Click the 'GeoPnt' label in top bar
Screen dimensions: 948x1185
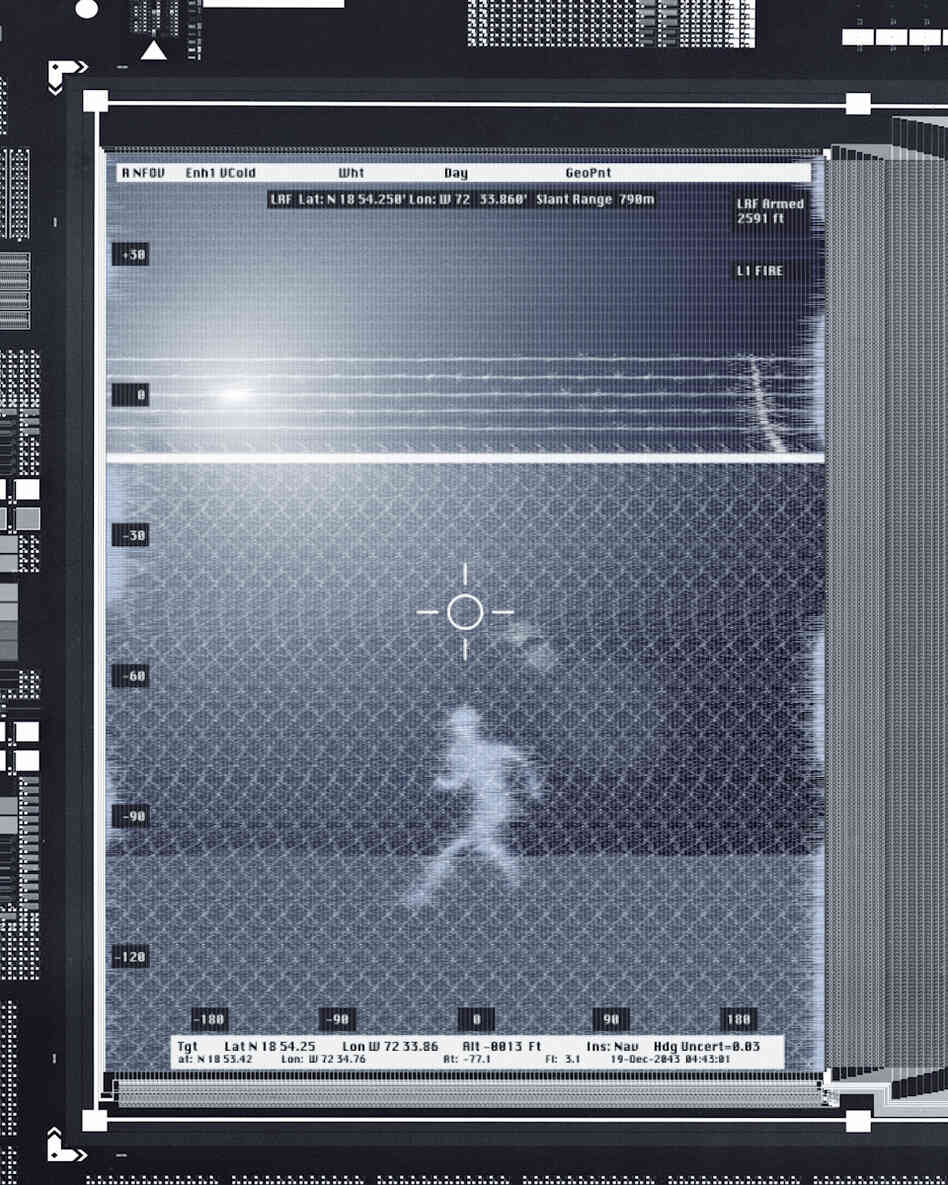click(x=588, y=173)
